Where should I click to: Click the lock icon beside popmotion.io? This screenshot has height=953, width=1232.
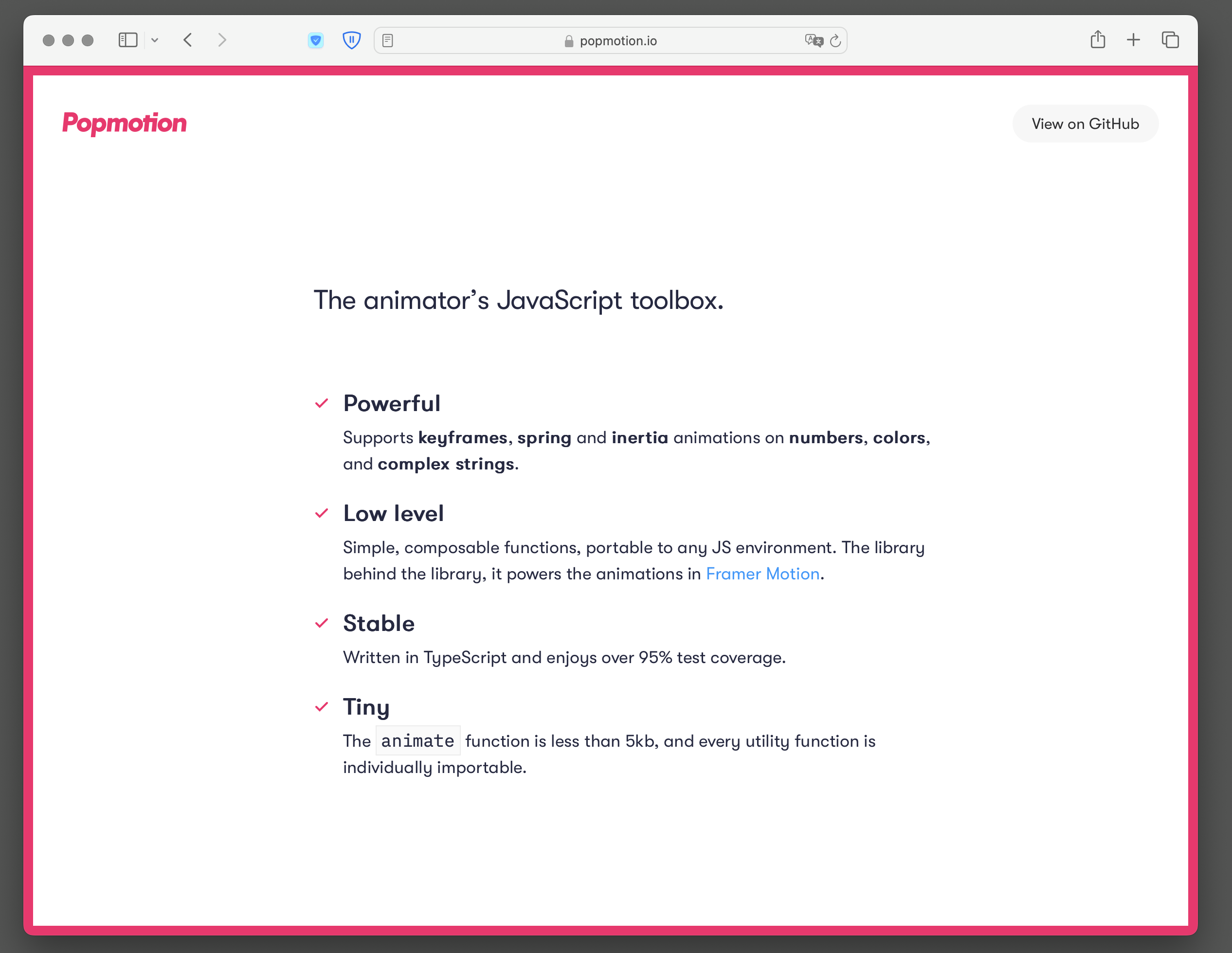pyautogui.click(x=569, y=41)
